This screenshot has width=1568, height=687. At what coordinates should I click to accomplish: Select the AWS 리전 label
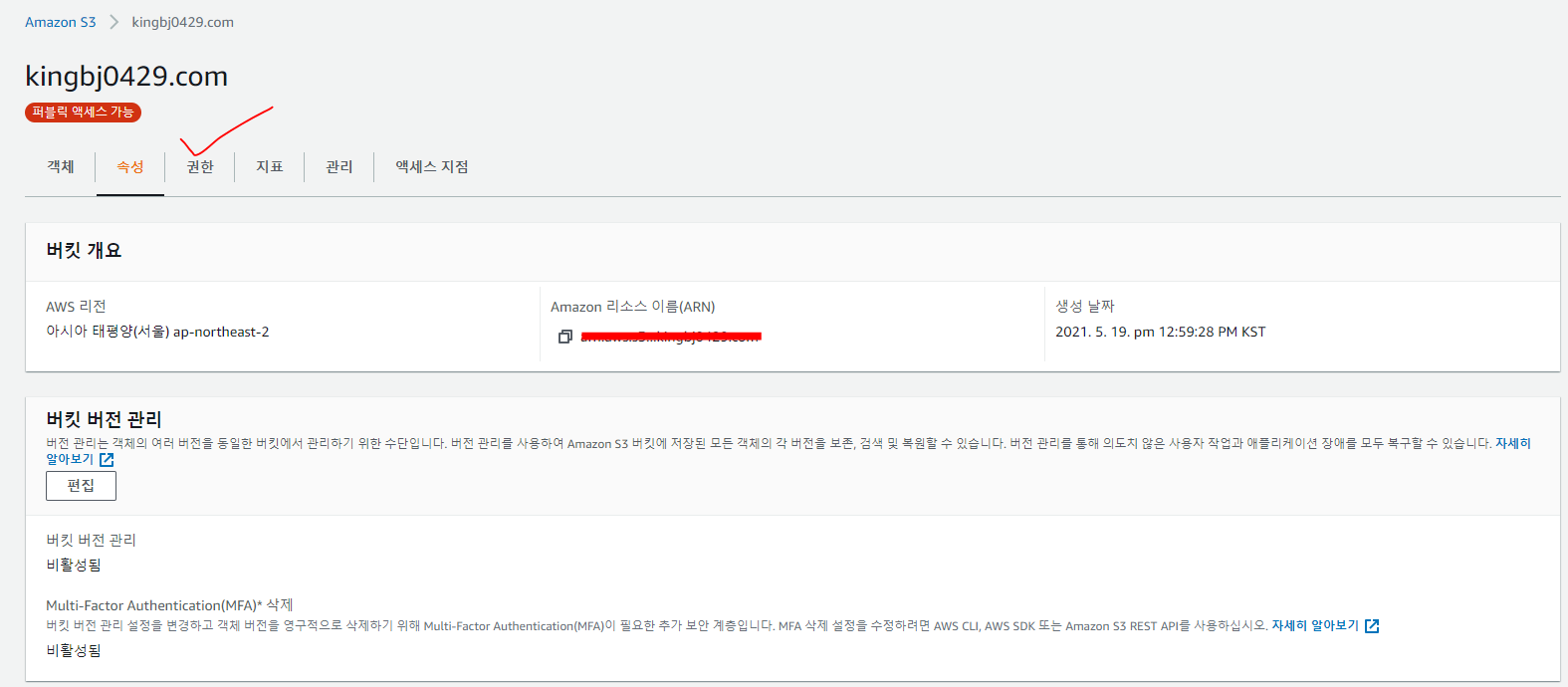pyautogui.click(x=76, y=307)
